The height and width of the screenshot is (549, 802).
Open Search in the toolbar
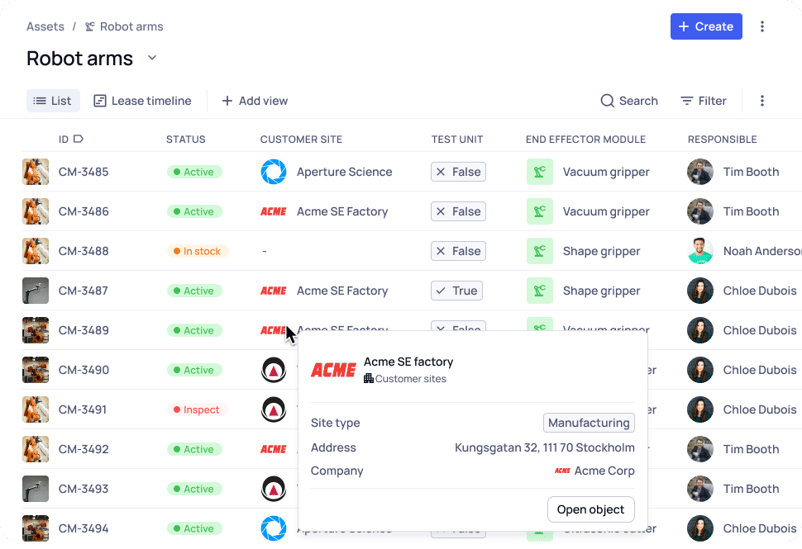coord(629,101)
